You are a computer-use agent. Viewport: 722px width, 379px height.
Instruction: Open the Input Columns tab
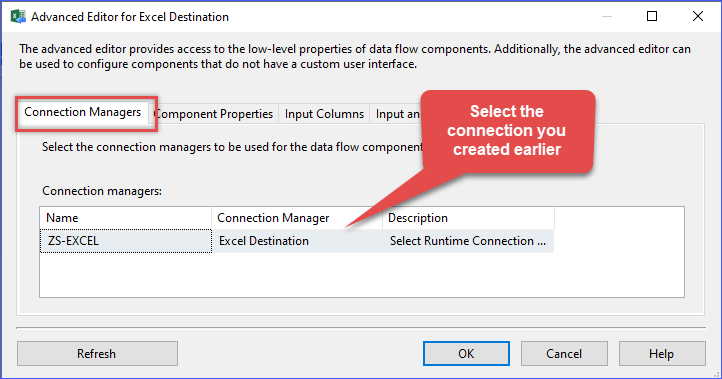coord(324,114)
